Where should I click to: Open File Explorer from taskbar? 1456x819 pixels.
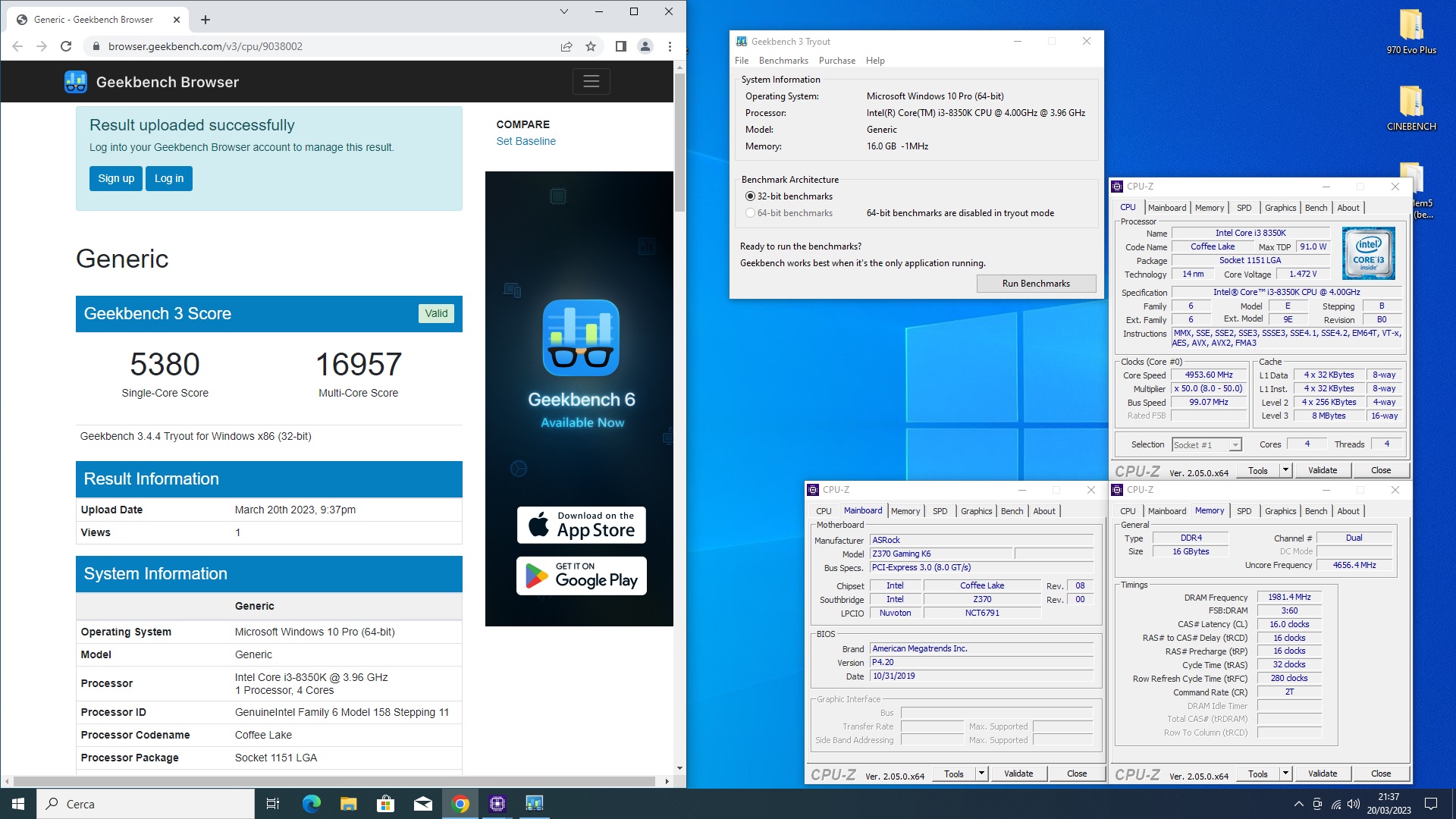[348, 804]
